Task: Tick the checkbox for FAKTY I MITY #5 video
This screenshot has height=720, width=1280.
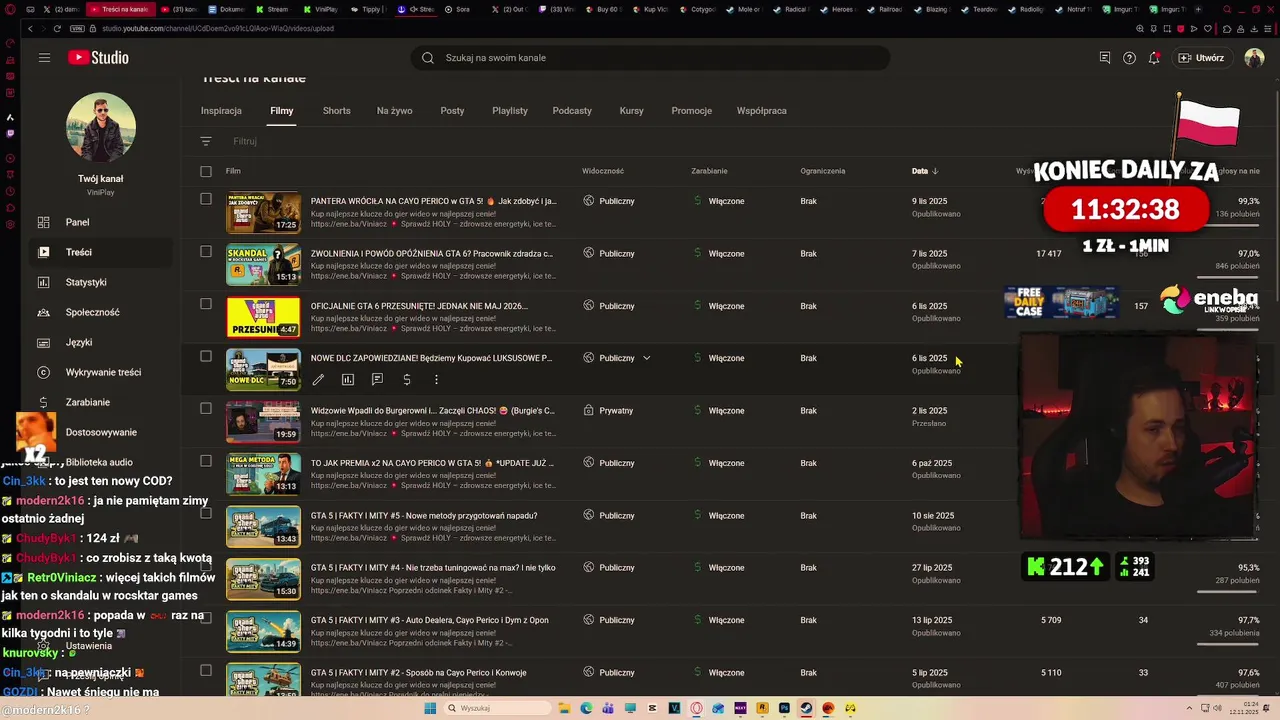Action: pos(206,513)
